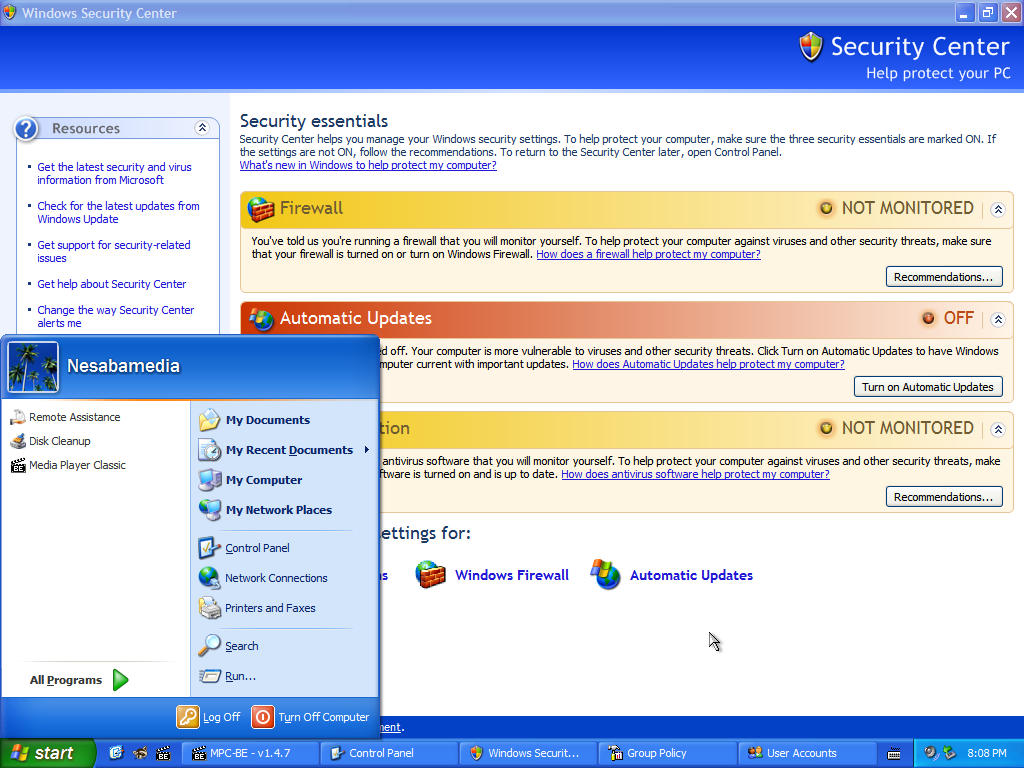
Task: Click the Start button
Action: point(47,753)
